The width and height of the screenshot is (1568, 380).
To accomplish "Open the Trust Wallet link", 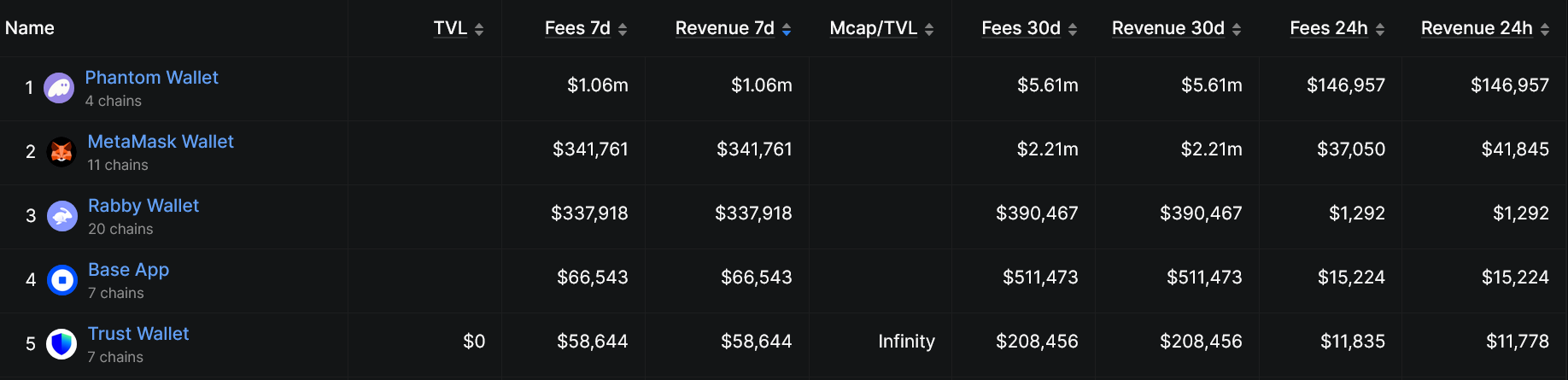I will coord(138,334).
